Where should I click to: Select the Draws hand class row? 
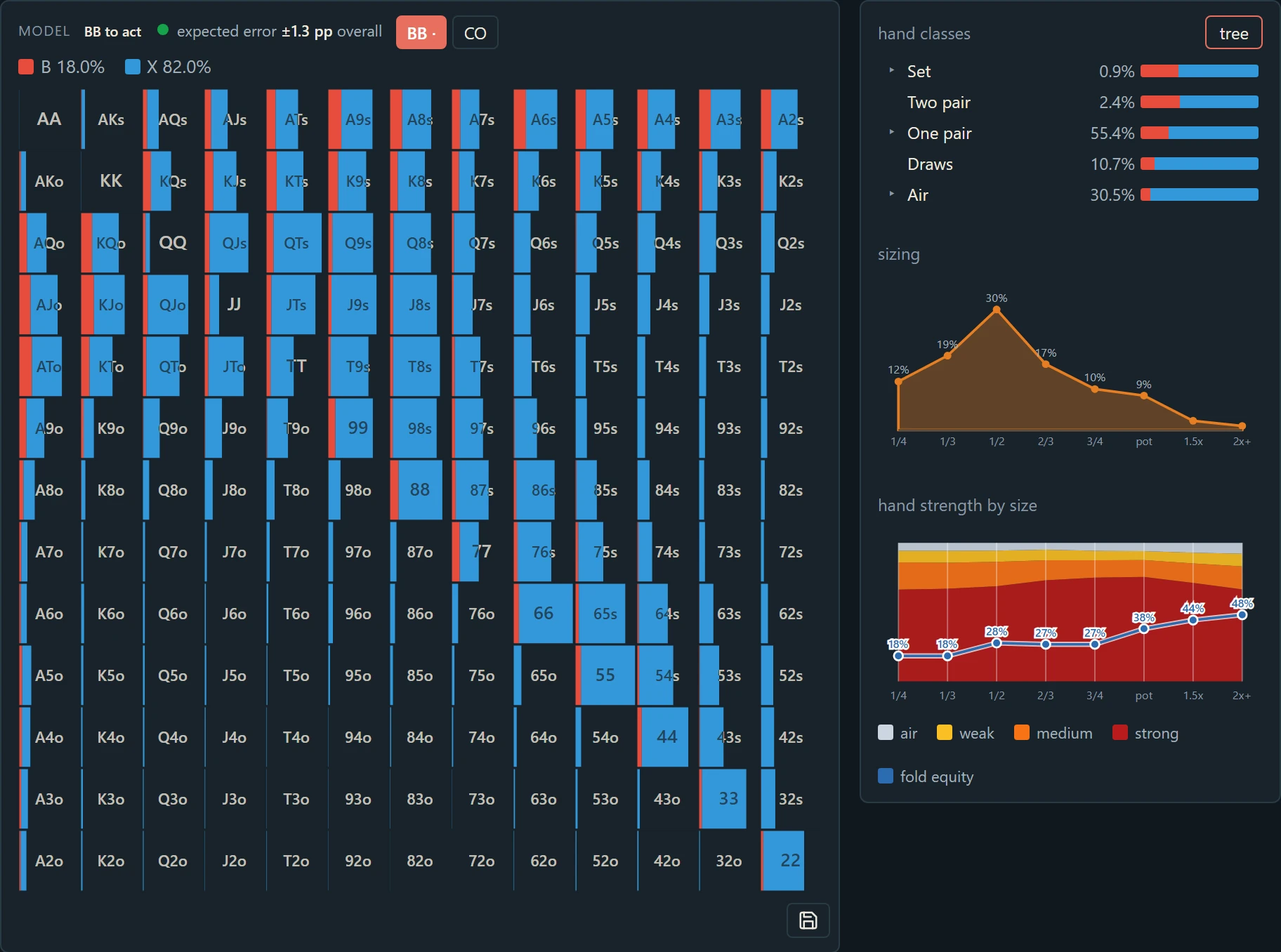click(x=1069, y=164)
